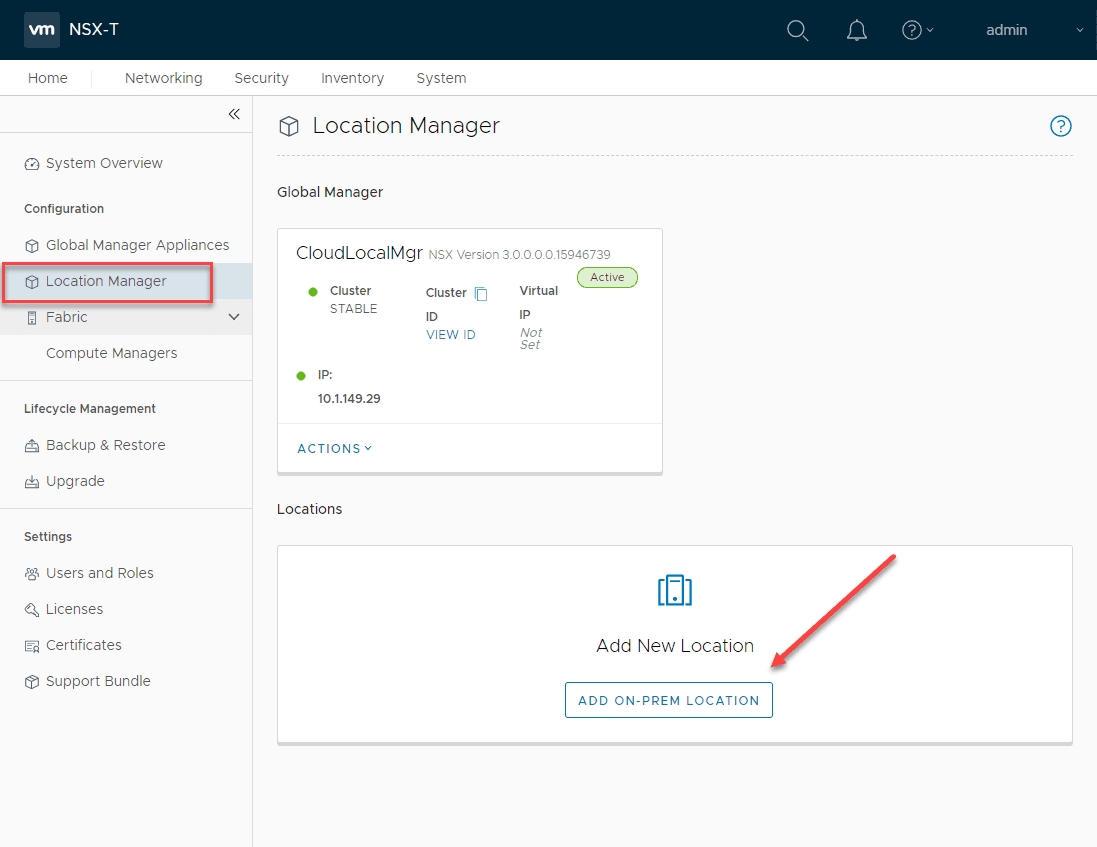Switch to the Networking tab

click(x=163, y=78)
